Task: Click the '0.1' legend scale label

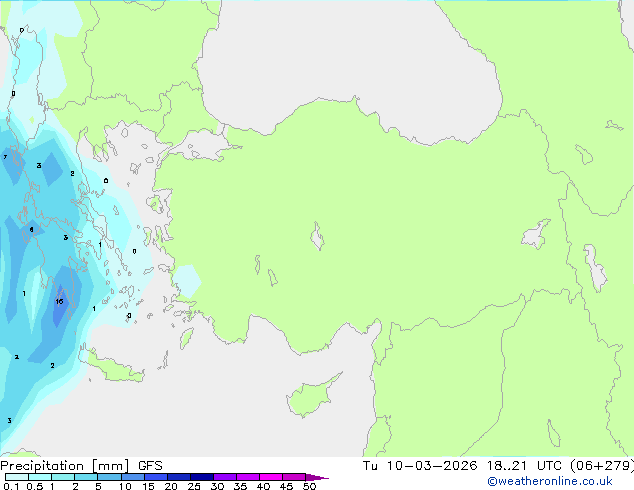Action: tap(11, 486)
